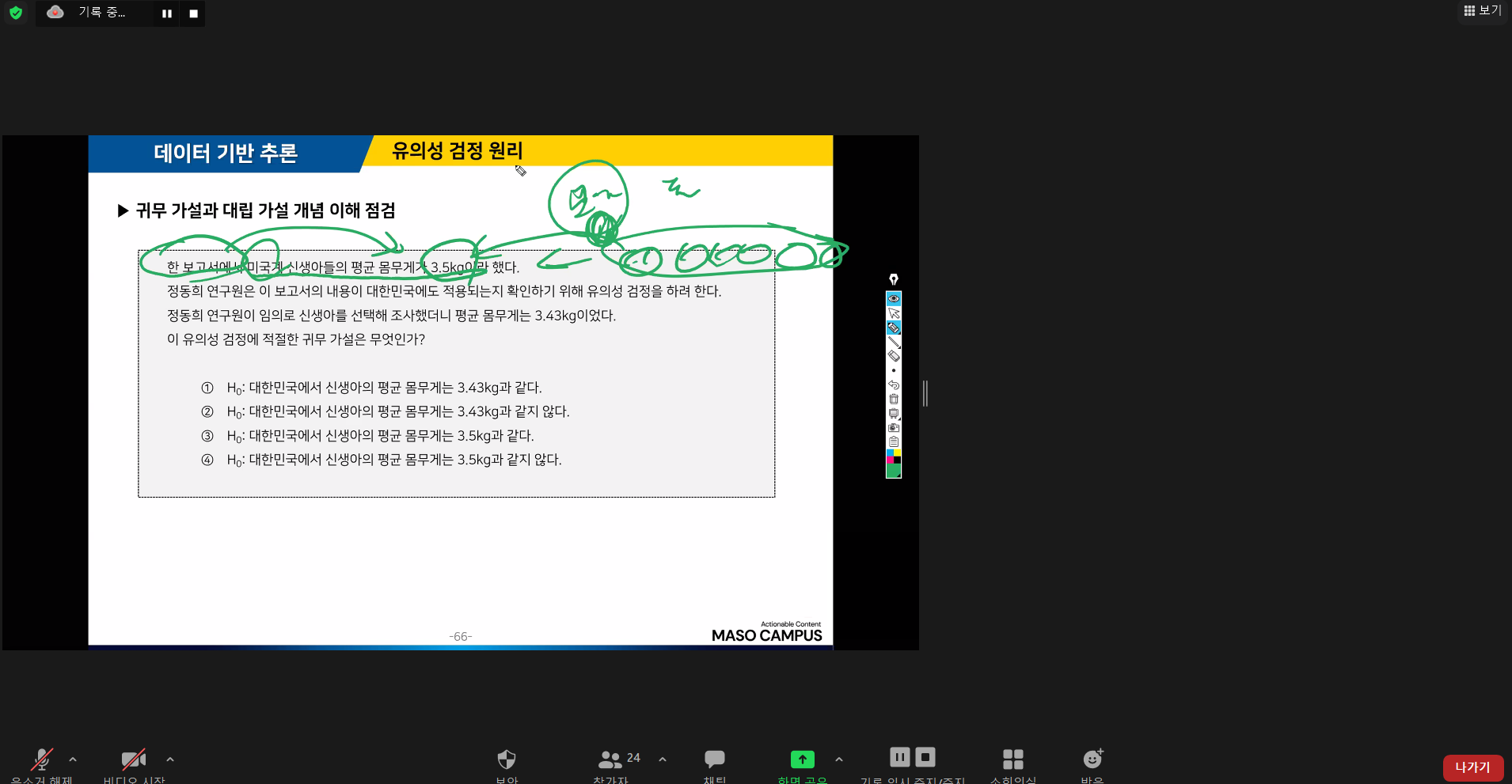
Task: Select the arrow cursor tool
Action: click(893, 313)
